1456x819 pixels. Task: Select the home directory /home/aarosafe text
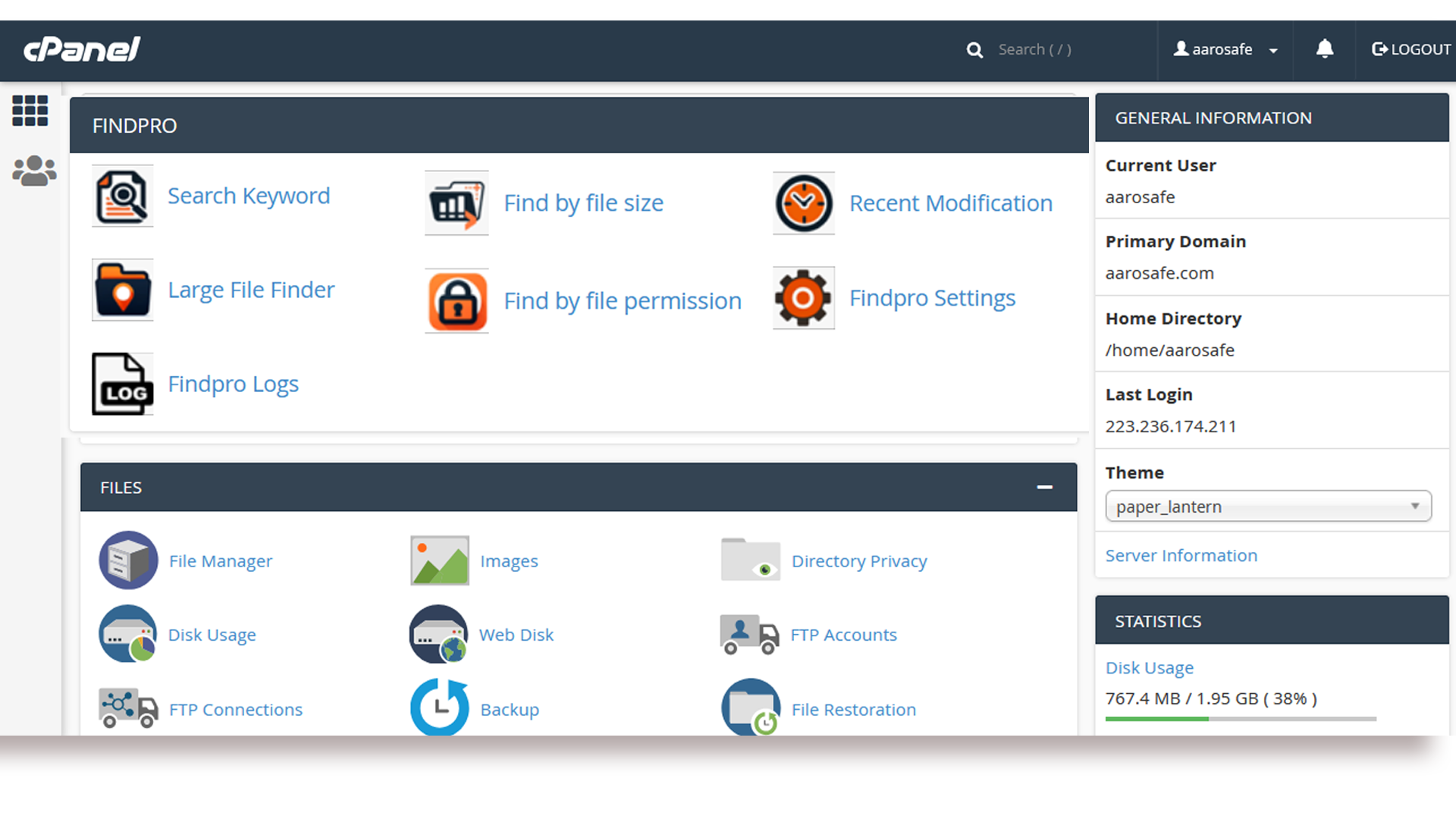[x=1170, y=350]
